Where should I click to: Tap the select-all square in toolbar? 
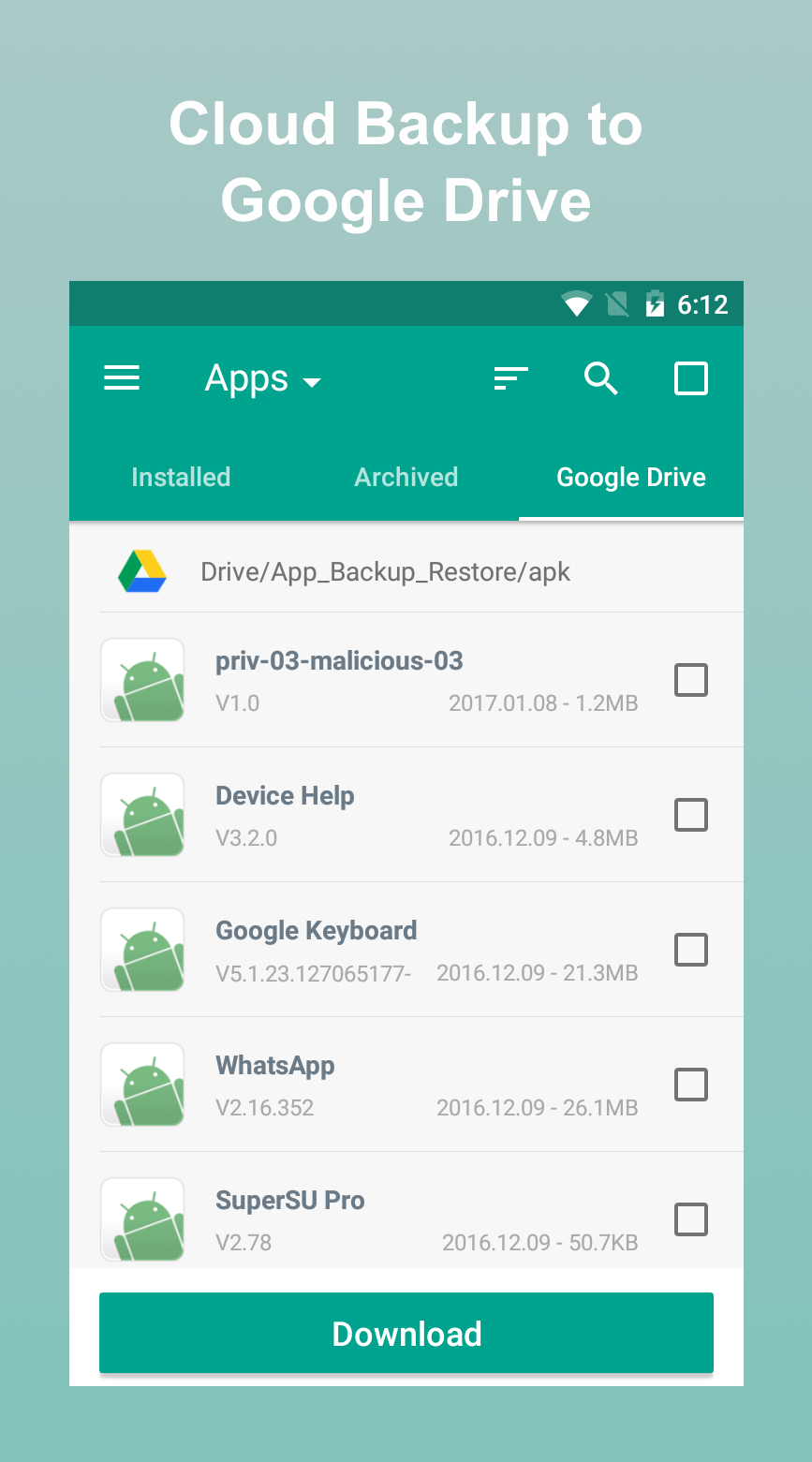tap(691, 378)
